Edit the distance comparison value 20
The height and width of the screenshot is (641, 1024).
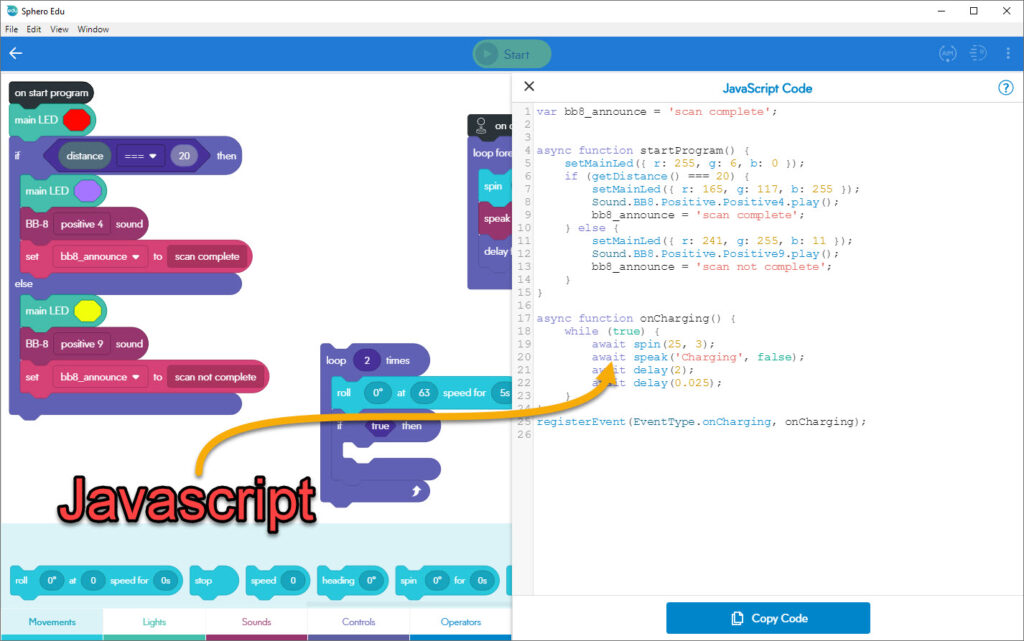click(184, 156)
